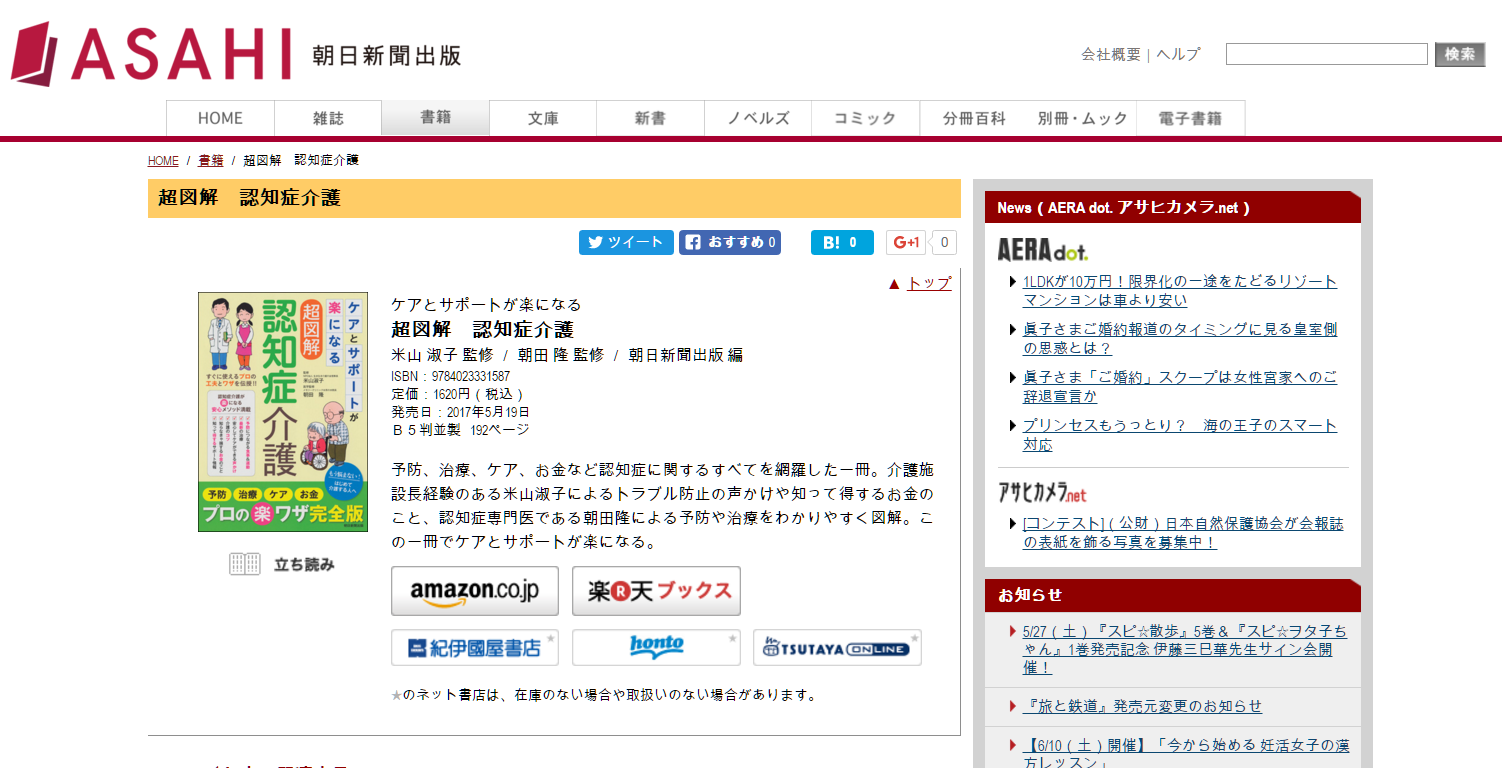The width and height of the screenshot is (1502, 768).
Task: Open the 5/27 スピ☆散歩 サイン会 notice
Action: (x=1185, y=649)
